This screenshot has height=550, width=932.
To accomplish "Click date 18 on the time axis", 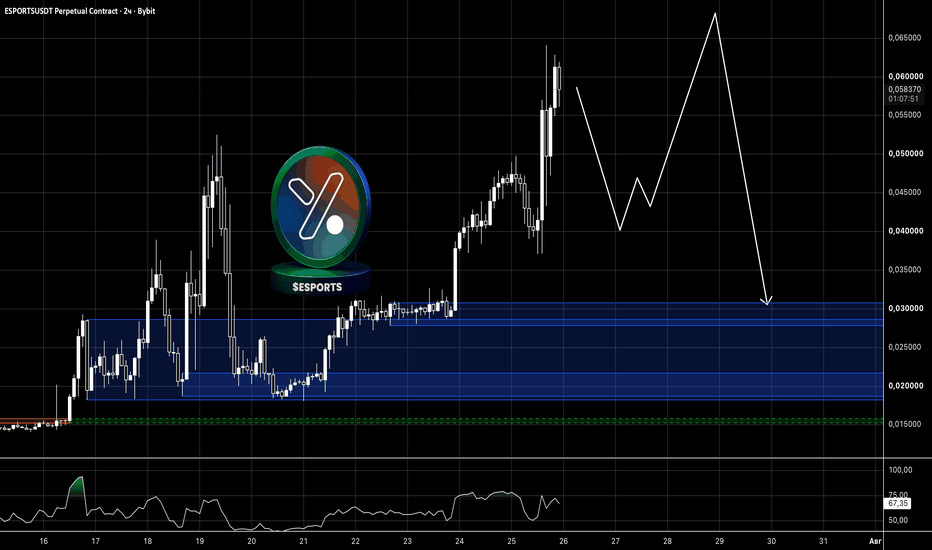I will coord(147,541).
